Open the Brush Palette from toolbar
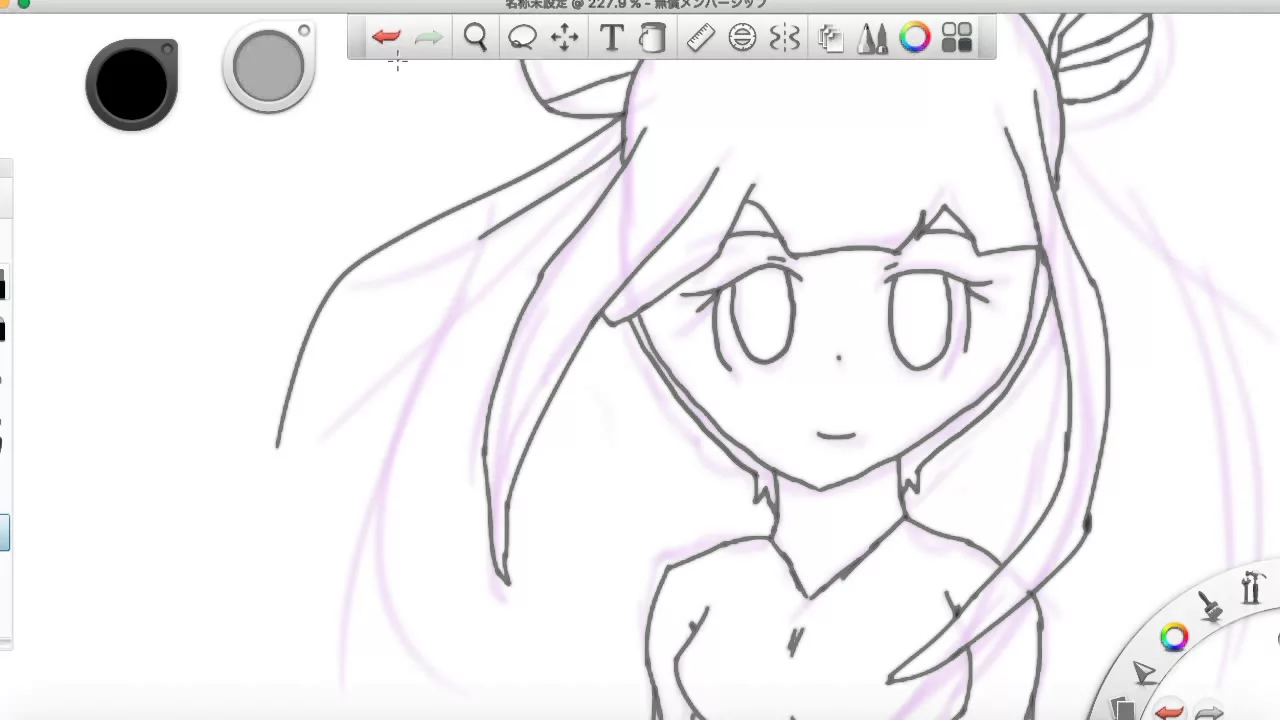 tap(872, 38)
